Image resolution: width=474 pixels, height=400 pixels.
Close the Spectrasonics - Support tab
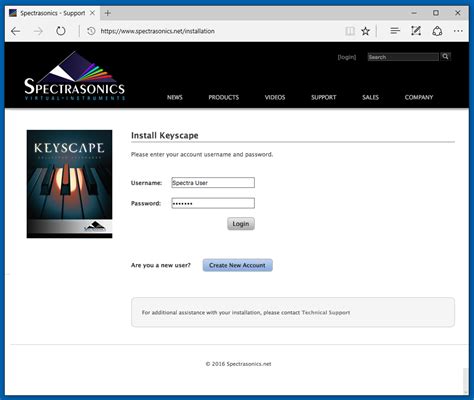point(92,13)
